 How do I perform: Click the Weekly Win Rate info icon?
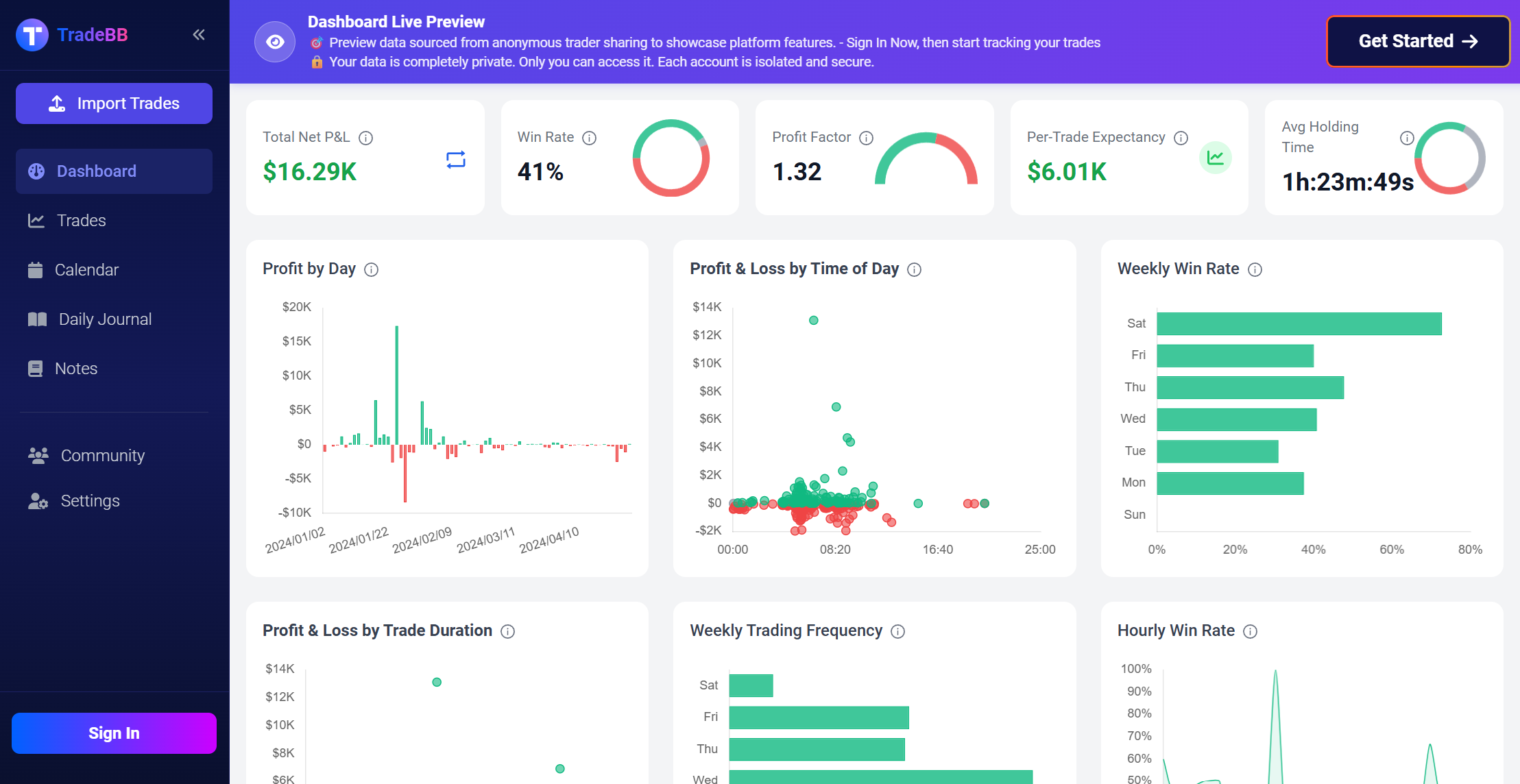1255,269
